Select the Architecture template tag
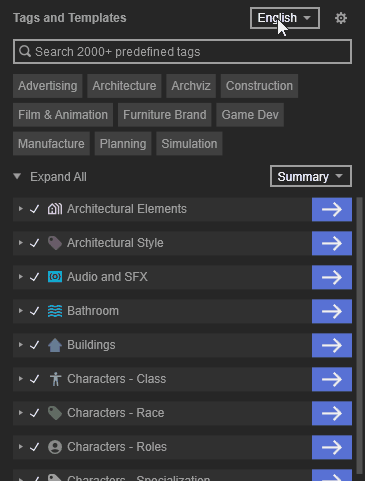Image resolution: width=365 pixels, height=481 pixels. click(124, 86)
